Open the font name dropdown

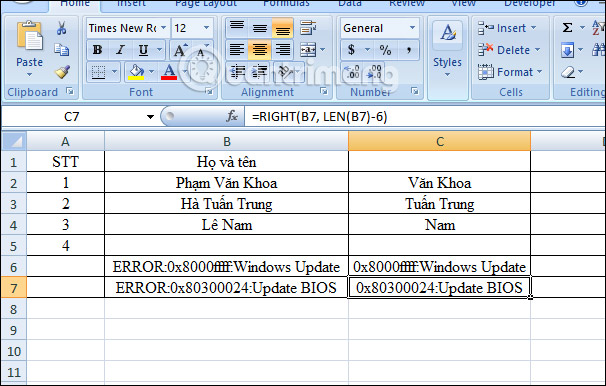pyautogui.click(x=163, y=28)
